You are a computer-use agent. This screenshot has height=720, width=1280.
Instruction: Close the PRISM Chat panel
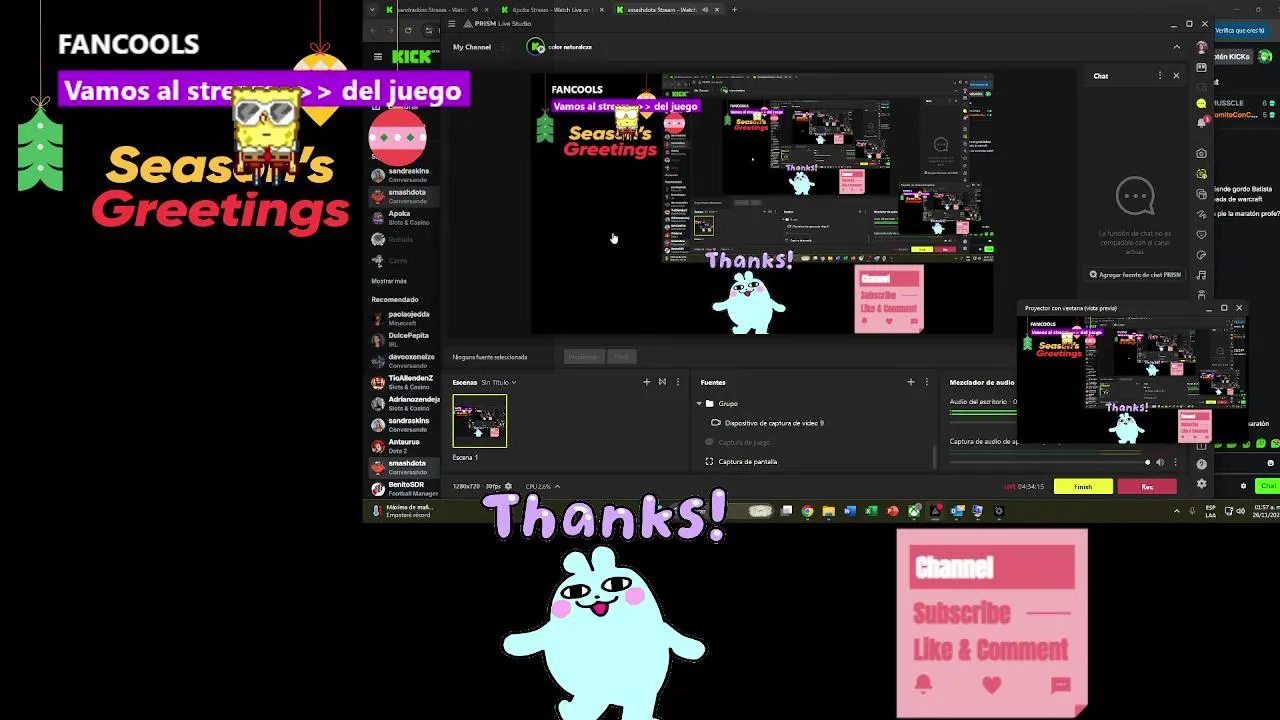[1176, 76]
